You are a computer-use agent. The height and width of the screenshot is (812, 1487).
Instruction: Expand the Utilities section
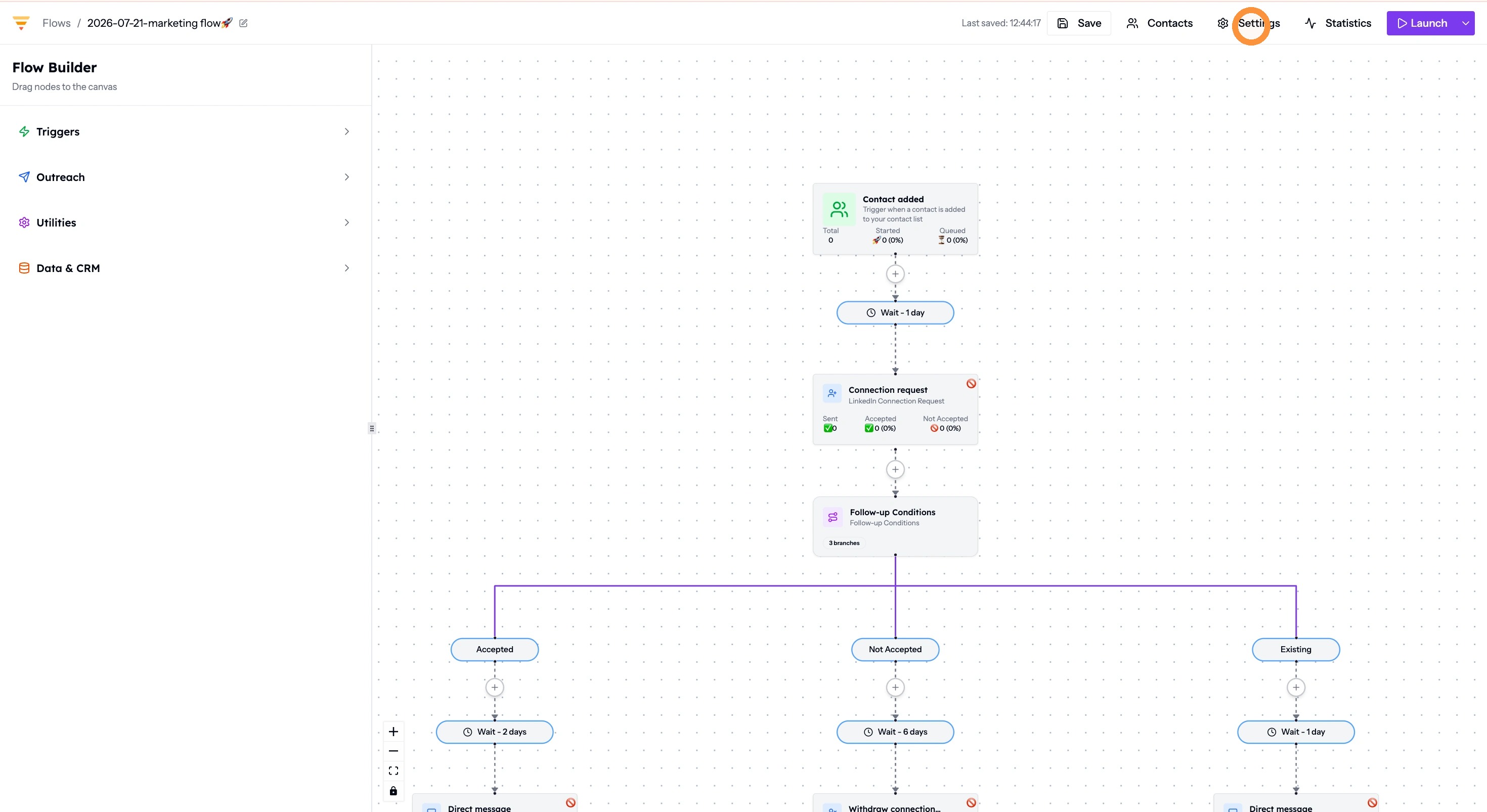point(185,223)
